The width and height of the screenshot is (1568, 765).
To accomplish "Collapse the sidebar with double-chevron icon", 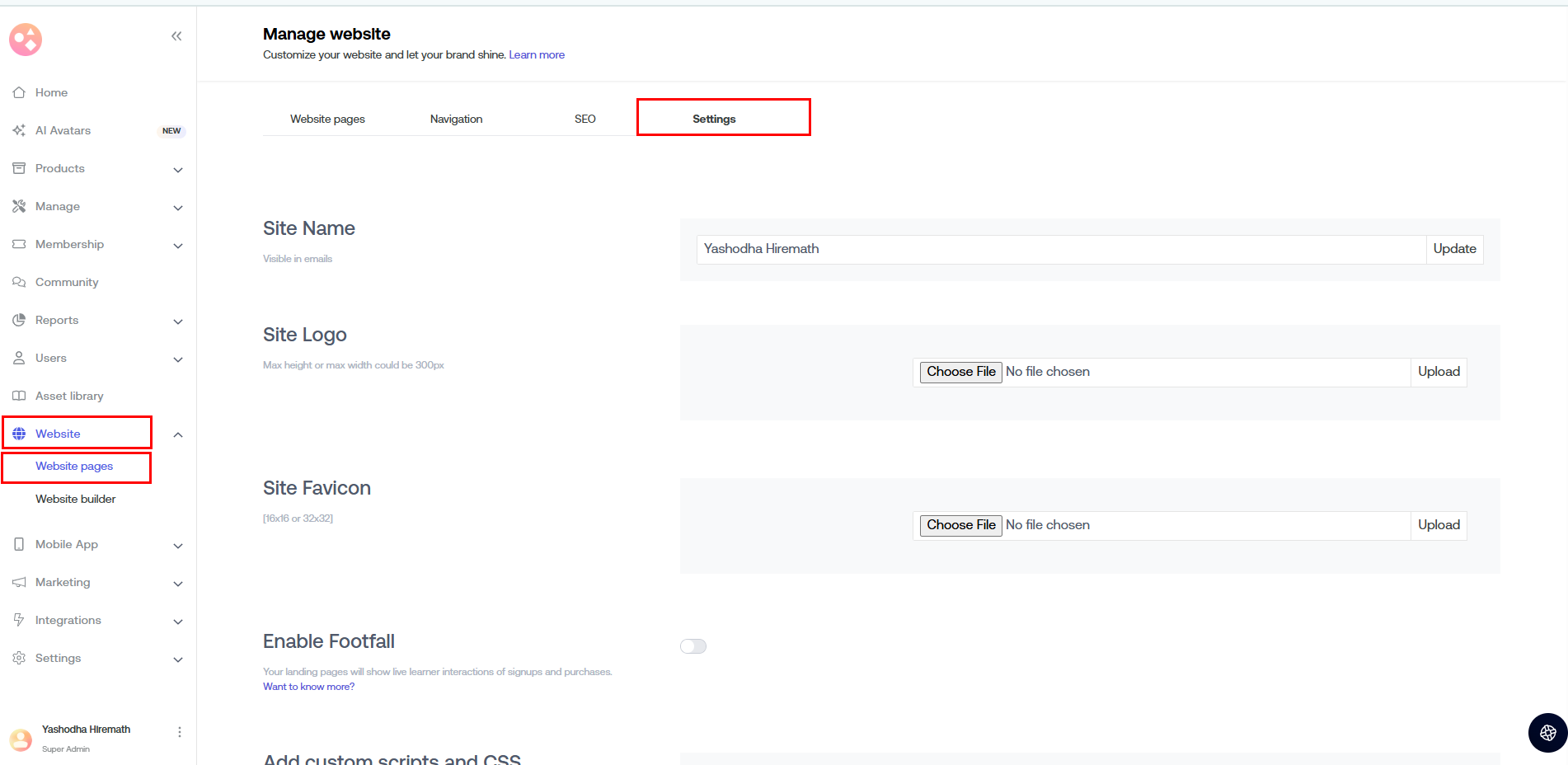I will 176,36.
